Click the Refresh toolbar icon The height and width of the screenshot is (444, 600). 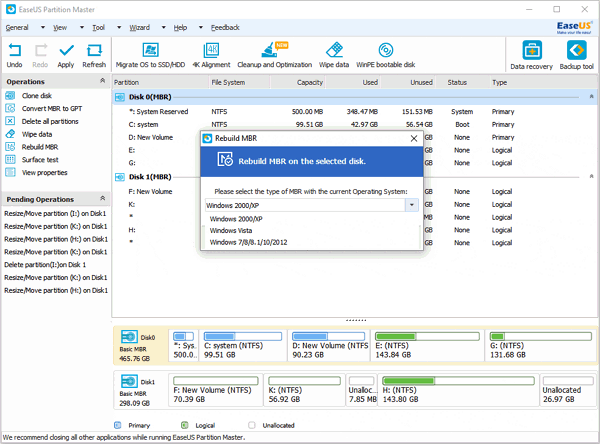pyautogui.click(x=94, y=52)
